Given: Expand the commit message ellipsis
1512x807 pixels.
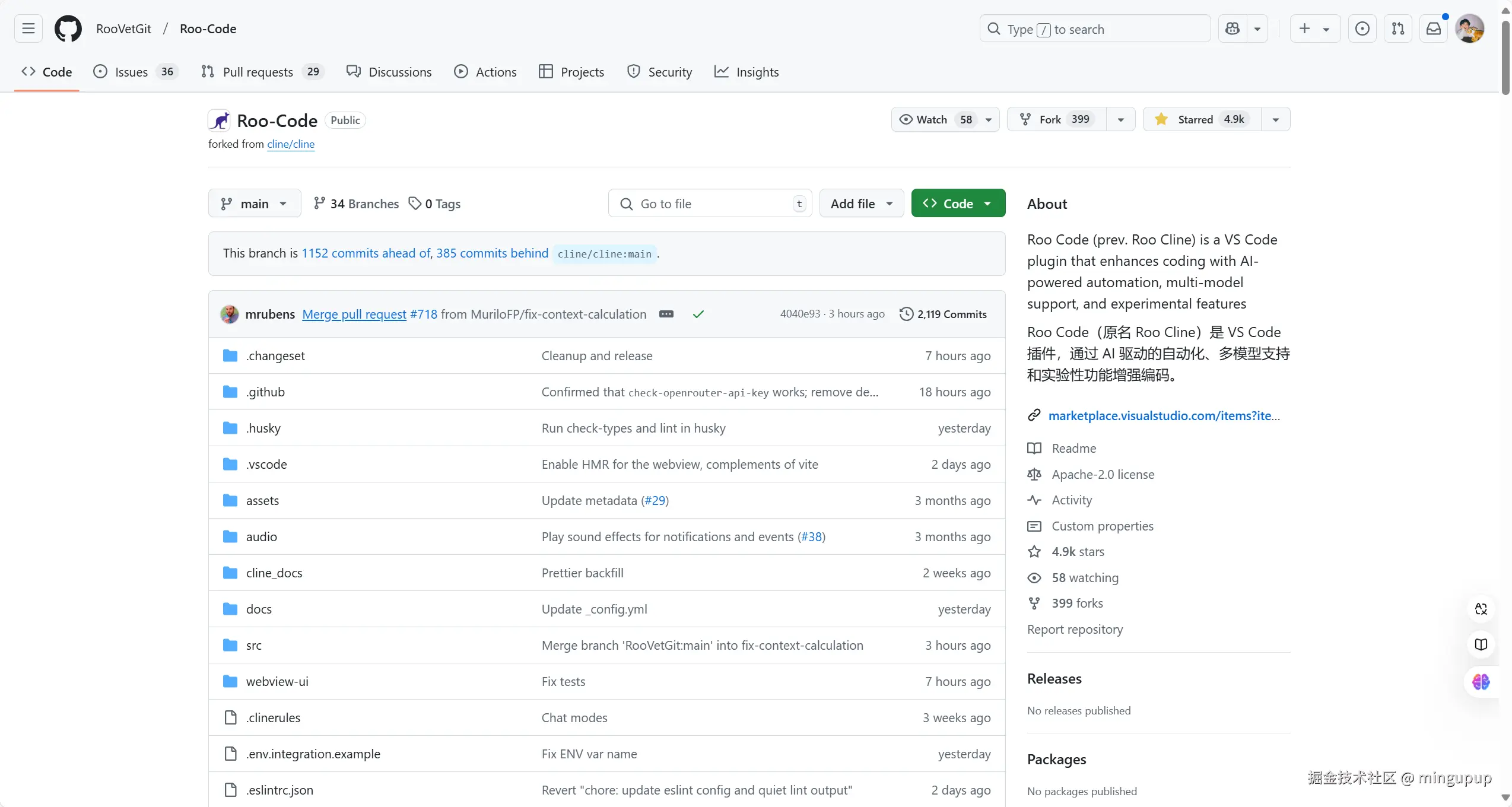Looking at the screenshot, I should [x=666, y=314].
